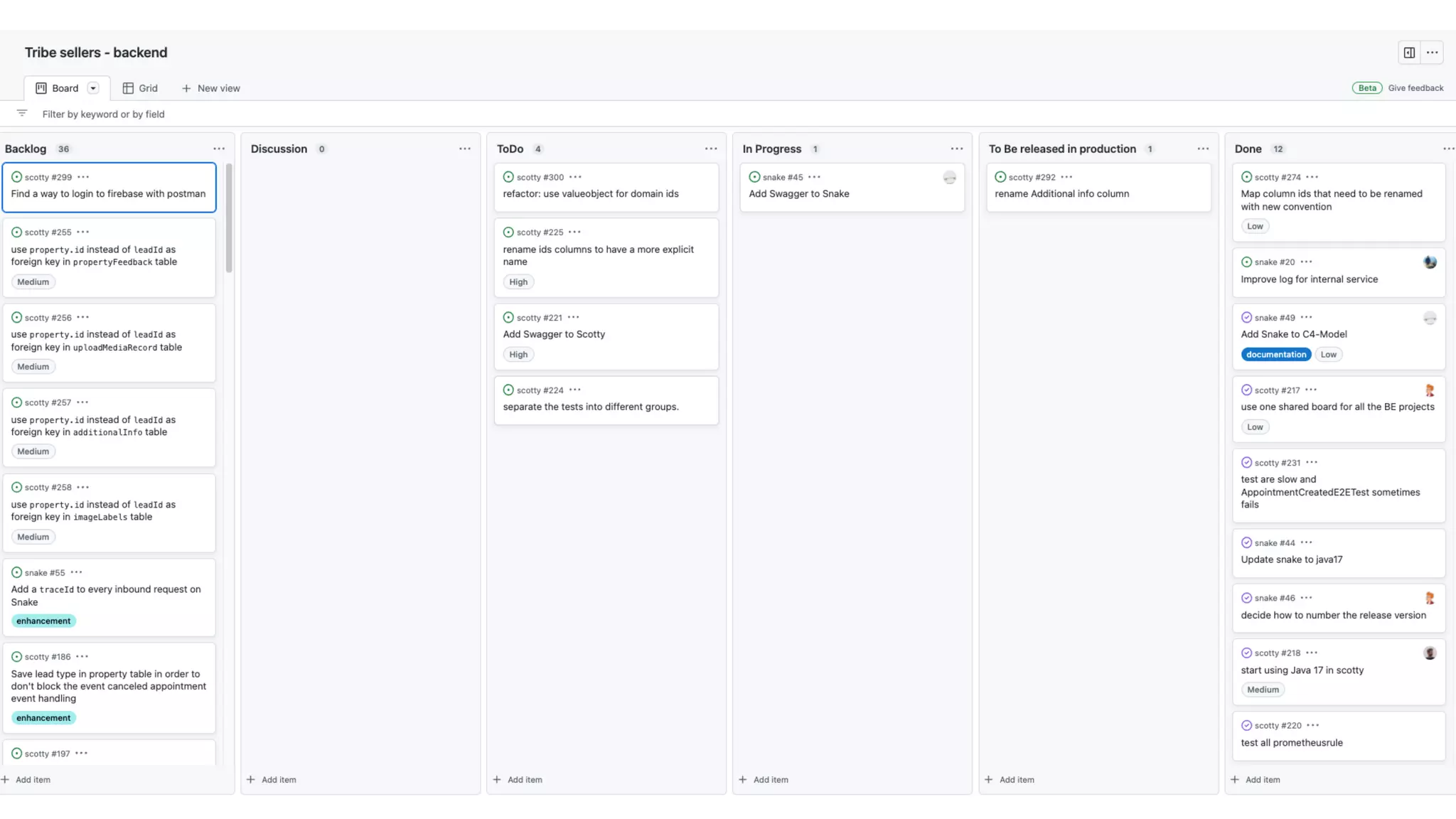Click assignee avatar on scotty #218 card

click(x=1430, y=653)
